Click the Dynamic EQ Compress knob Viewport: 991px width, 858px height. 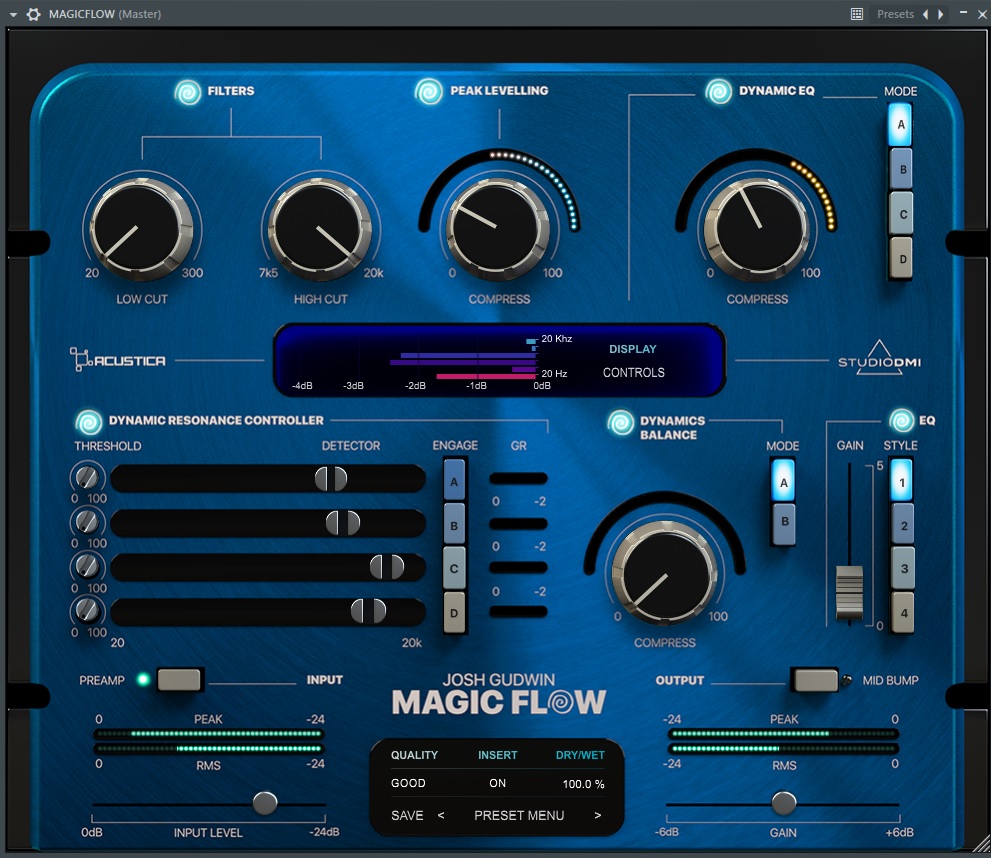pyautogui.click(x=757, y=229)
